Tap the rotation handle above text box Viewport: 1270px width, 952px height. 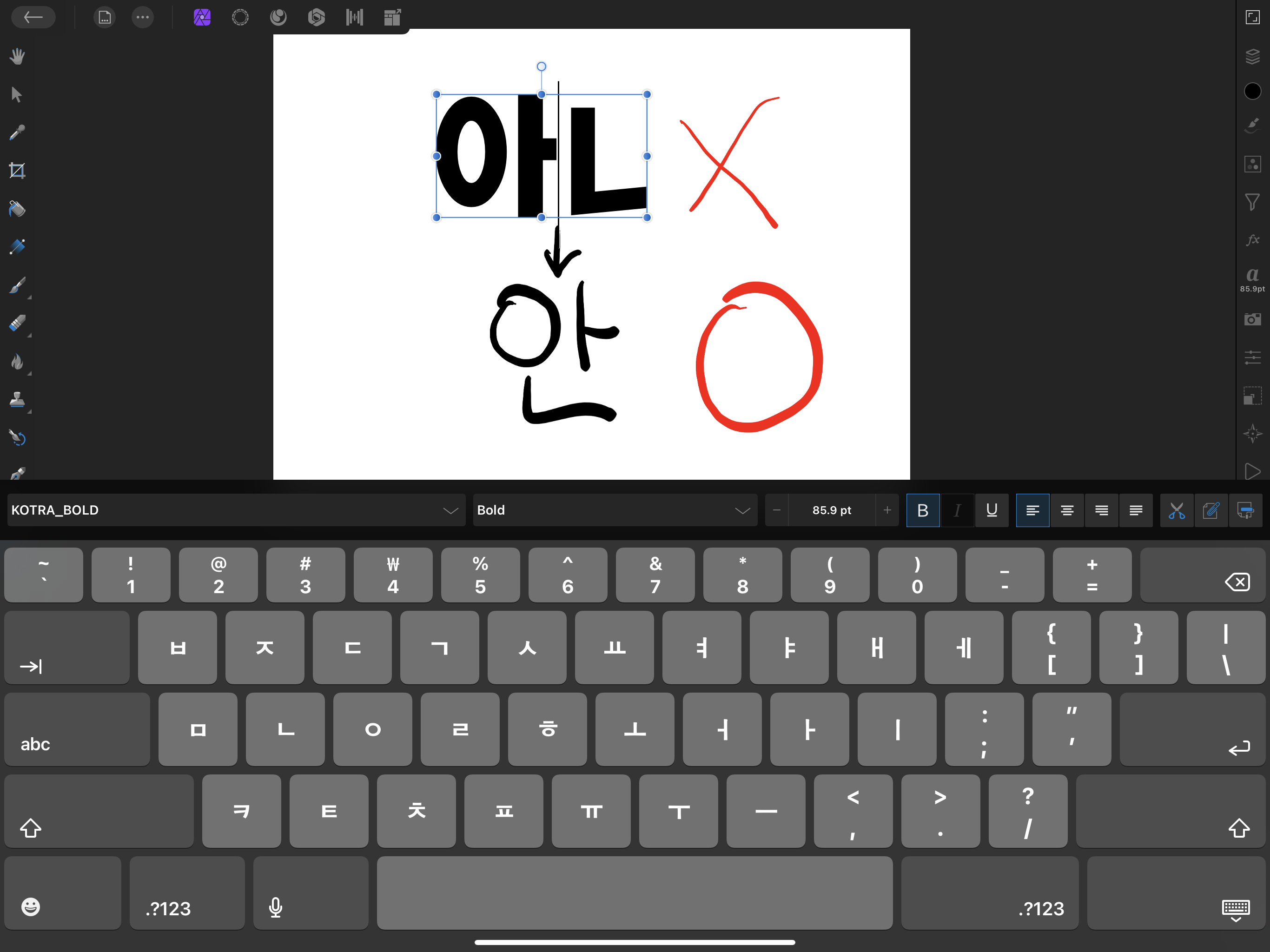542,66
